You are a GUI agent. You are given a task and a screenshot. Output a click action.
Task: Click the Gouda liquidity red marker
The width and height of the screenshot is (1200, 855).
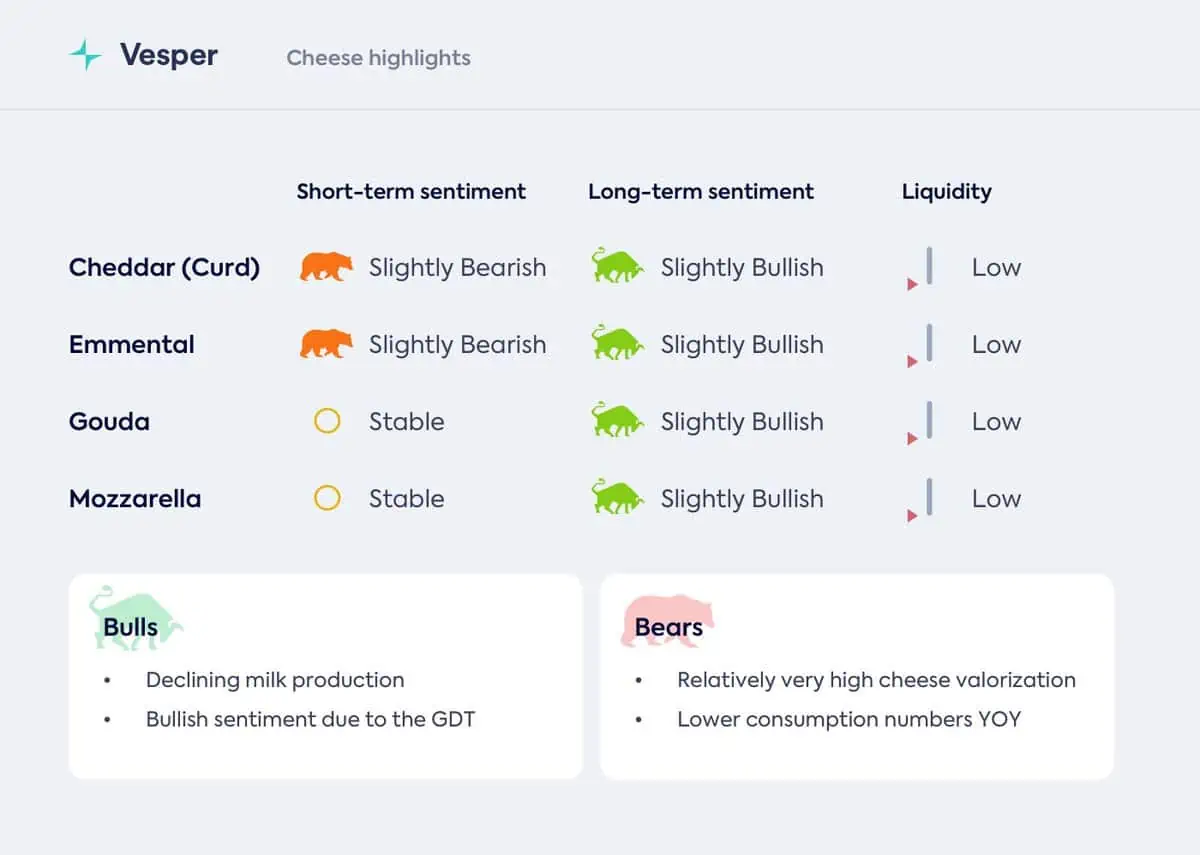[912, 439]
